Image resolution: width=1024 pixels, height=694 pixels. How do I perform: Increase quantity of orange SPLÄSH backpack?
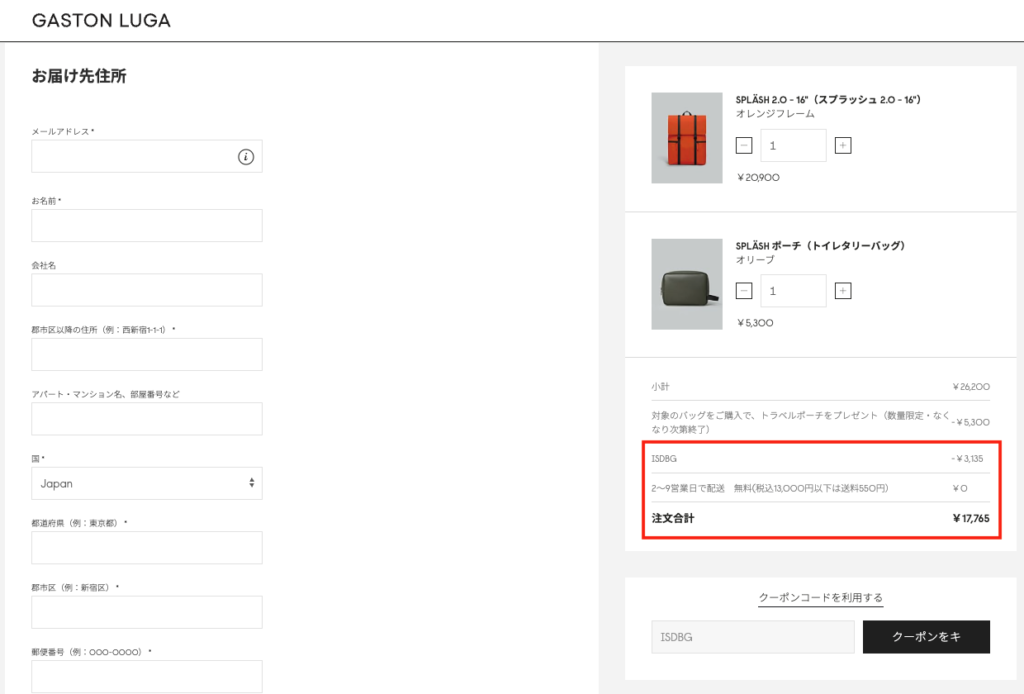click(843, 145)
